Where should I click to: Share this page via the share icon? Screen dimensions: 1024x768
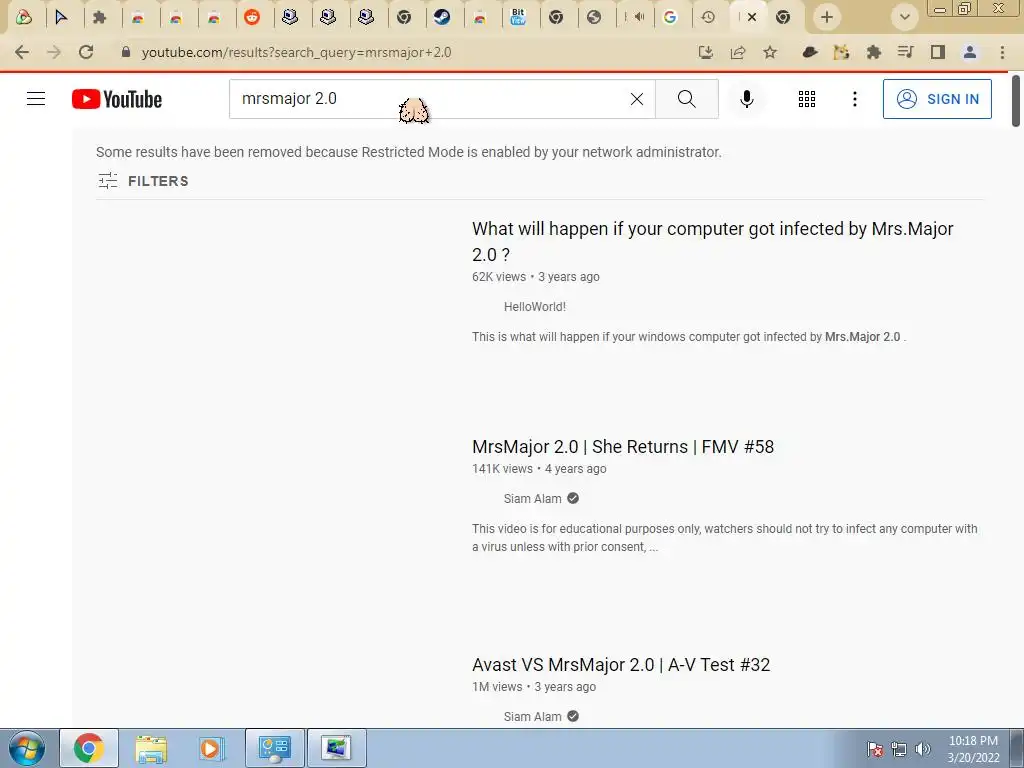[x=738, y=52]
